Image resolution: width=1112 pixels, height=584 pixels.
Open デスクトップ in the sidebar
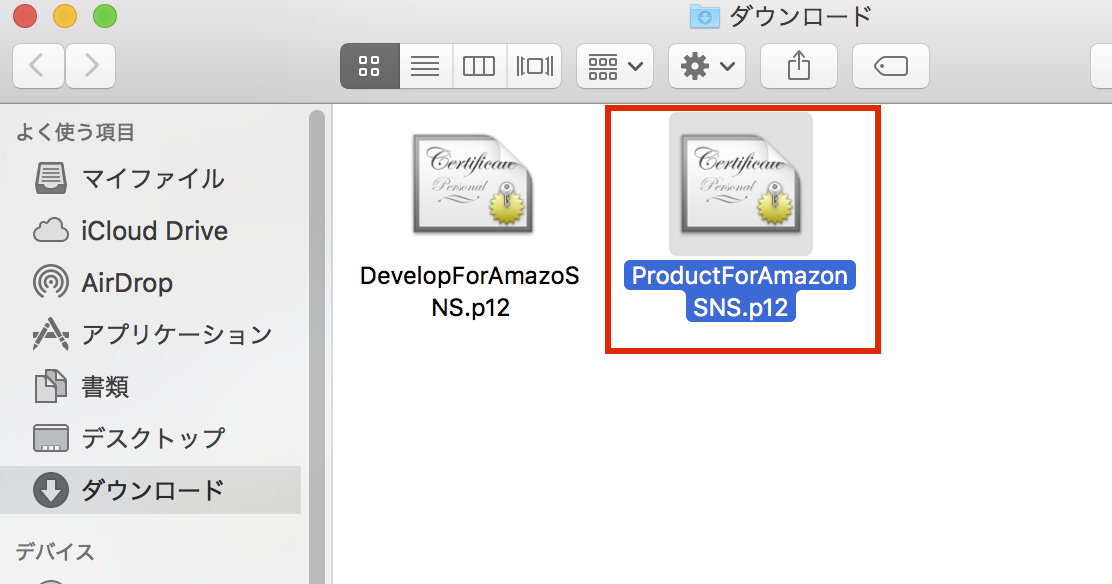pyautogui.click(x=152, y=439)
